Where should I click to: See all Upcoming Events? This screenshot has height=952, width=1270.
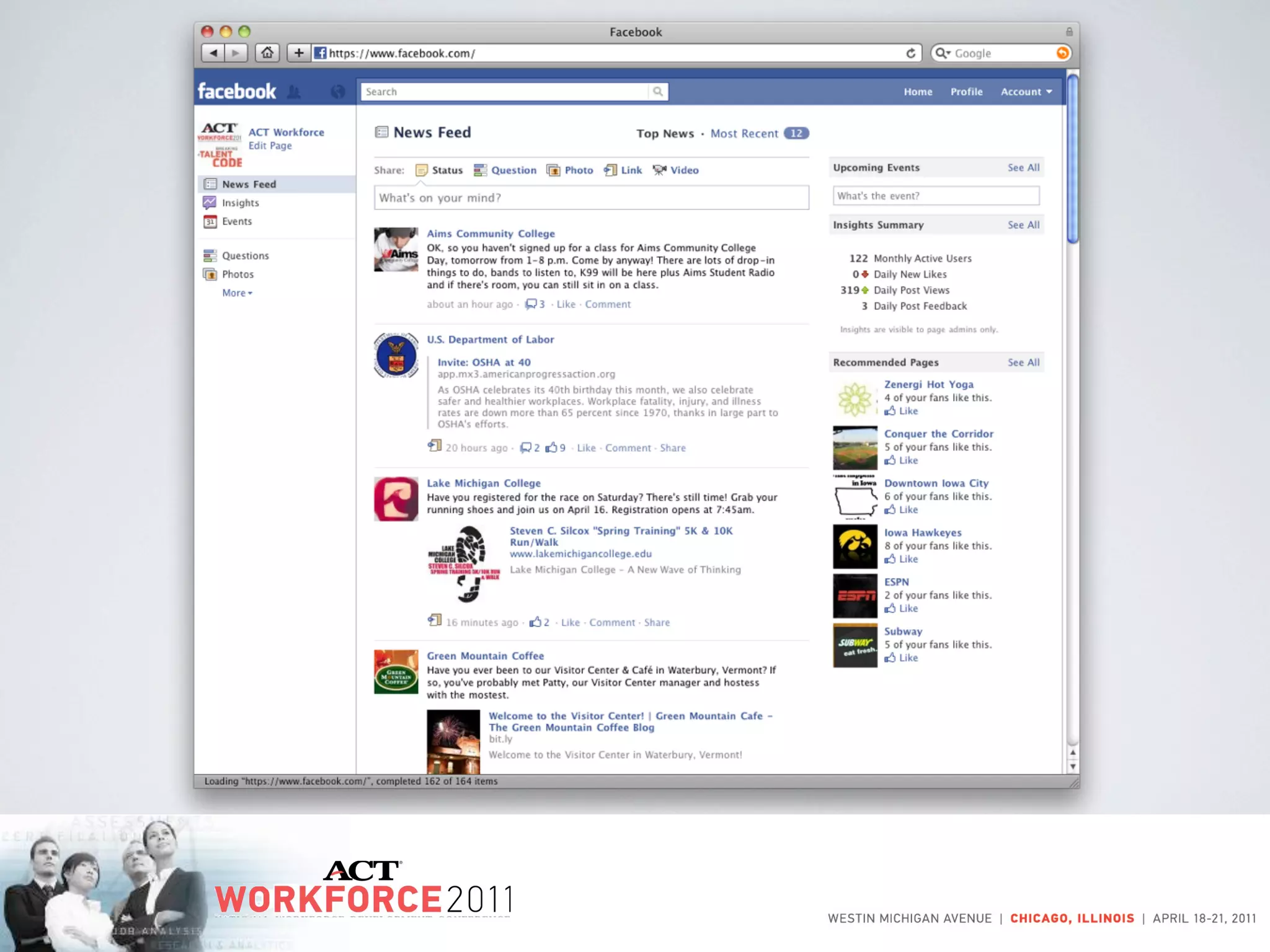[x=1023, y=167]
